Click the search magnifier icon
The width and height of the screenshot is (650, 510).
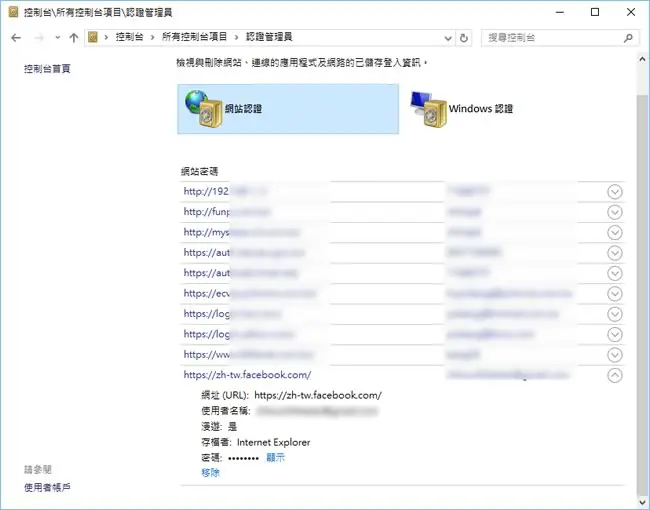point(628,38)
